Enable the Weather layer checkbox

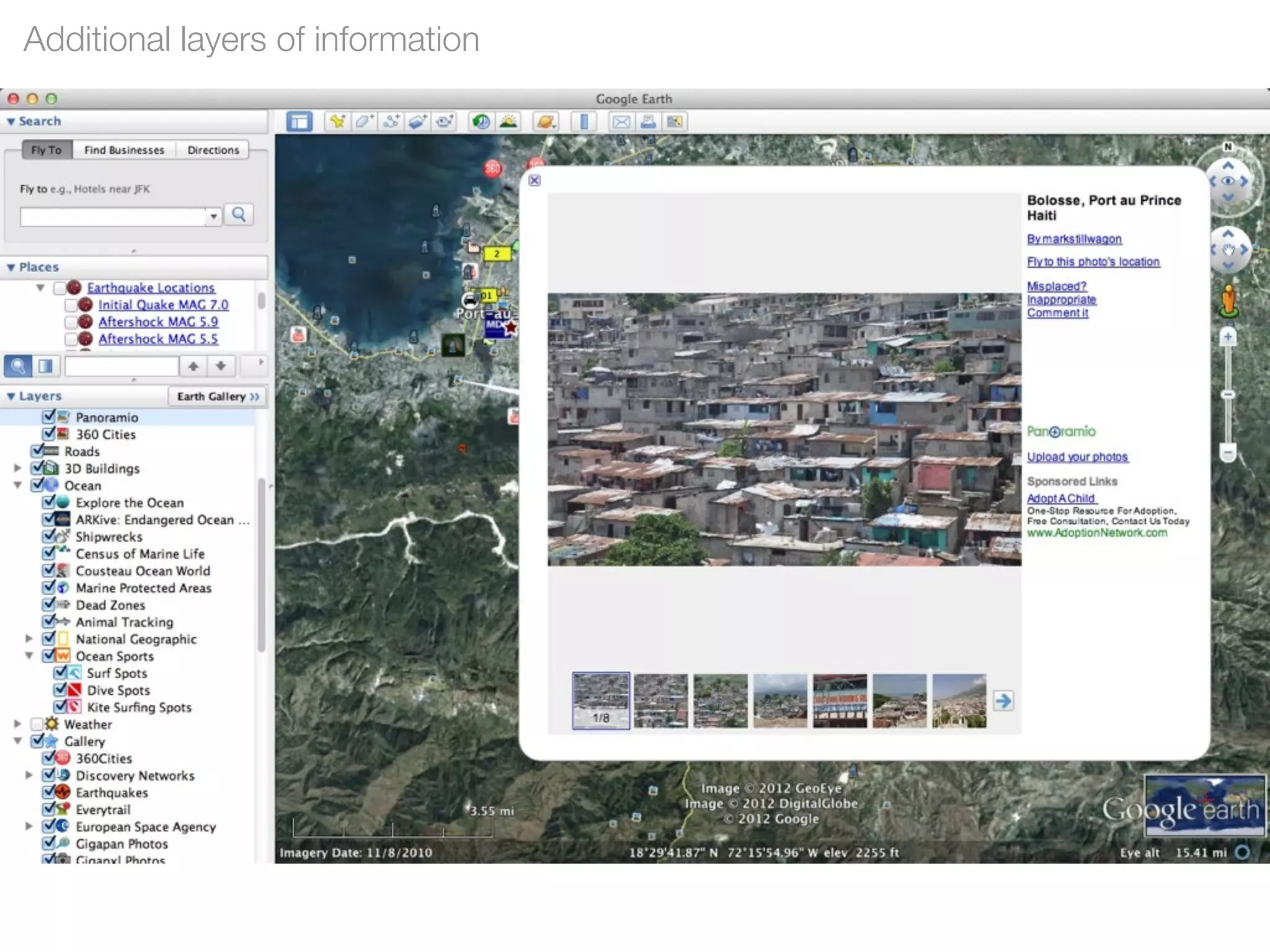click(x=37, y=724)
